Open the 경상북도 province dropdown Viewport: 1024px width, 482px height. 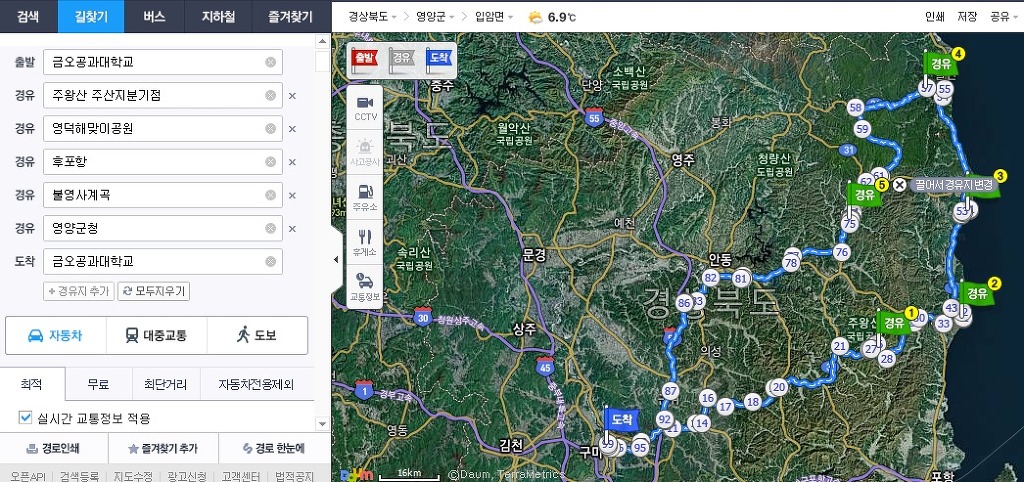tap(373, 17)
